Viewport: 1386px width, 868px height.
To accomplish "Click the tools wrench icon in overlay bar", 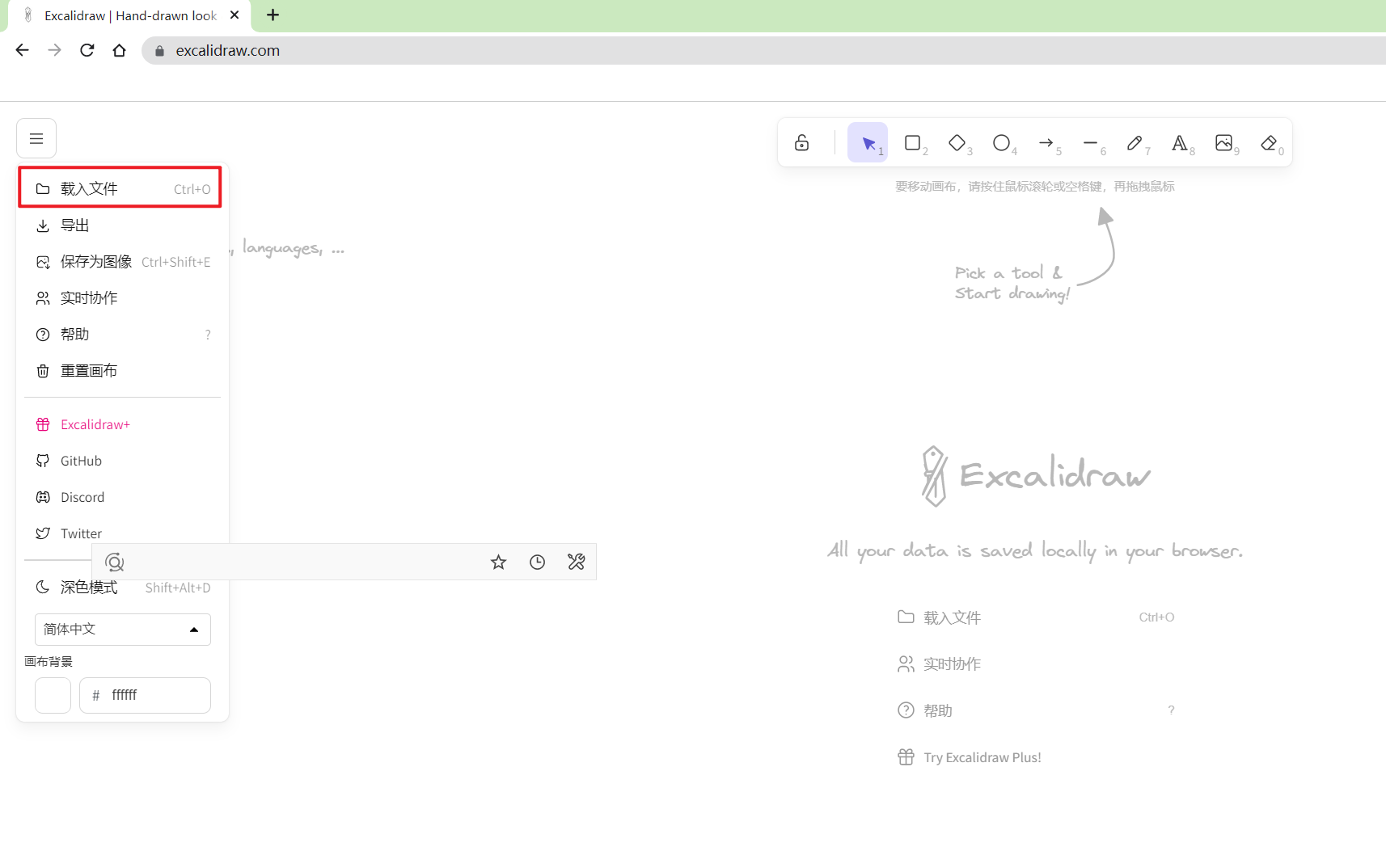I will click(x=576, y=562).
